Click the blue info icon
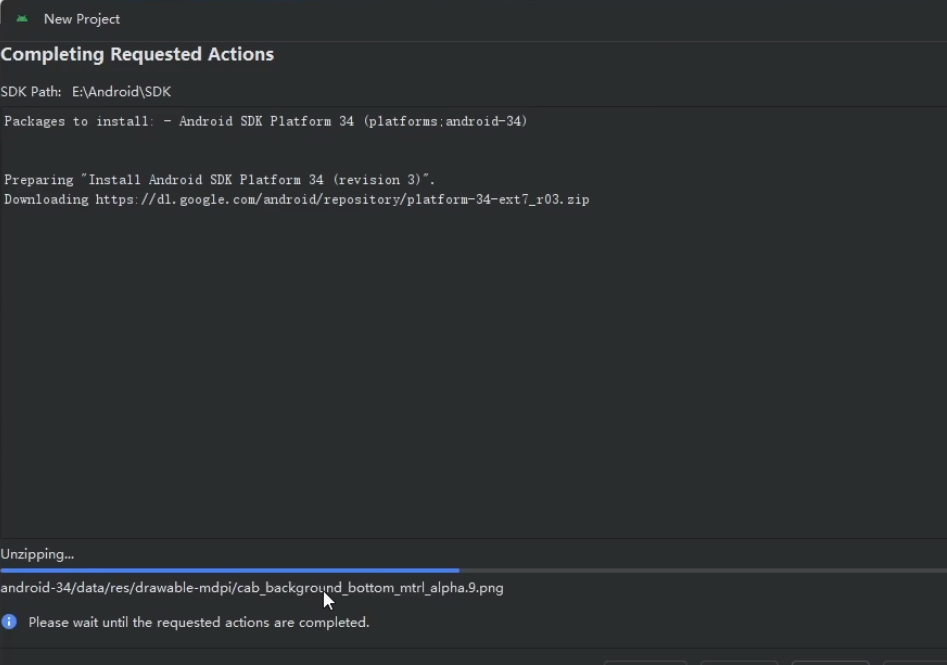This screenshot has width=947, height=665. point(9,622)
